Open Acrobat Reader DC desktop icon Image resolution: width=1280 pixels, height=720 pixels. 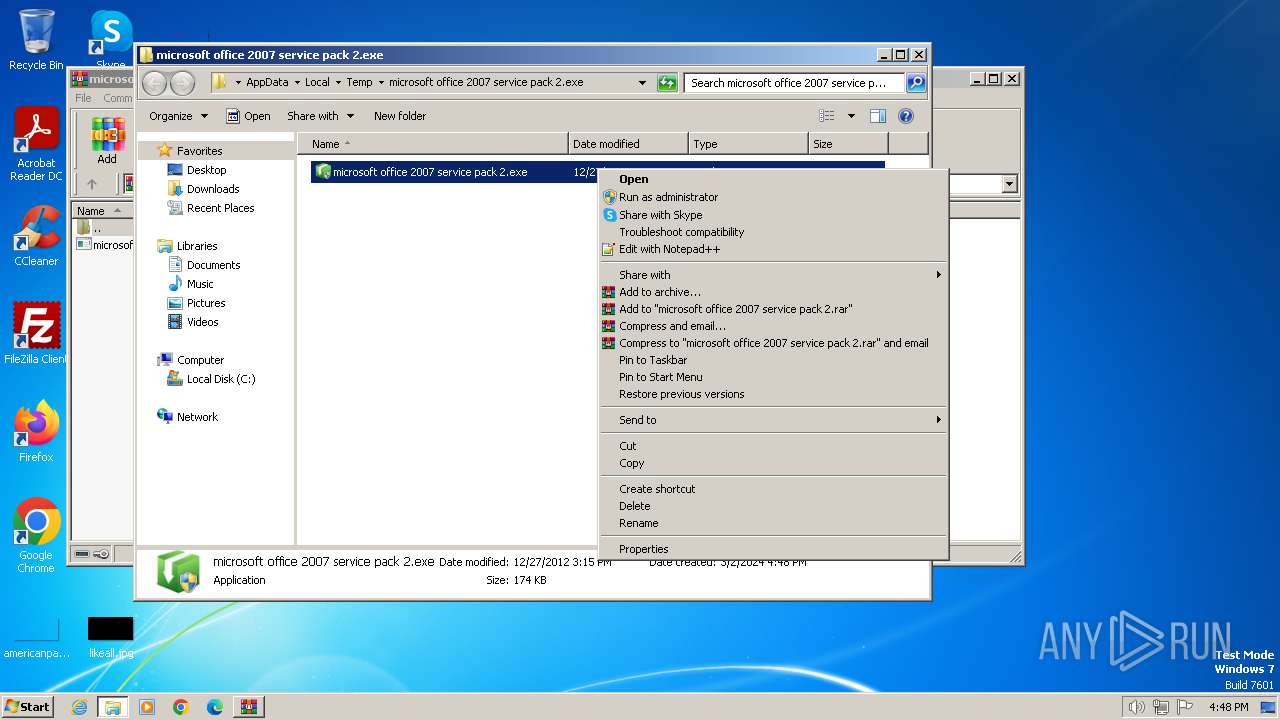[x=36, y=144]
